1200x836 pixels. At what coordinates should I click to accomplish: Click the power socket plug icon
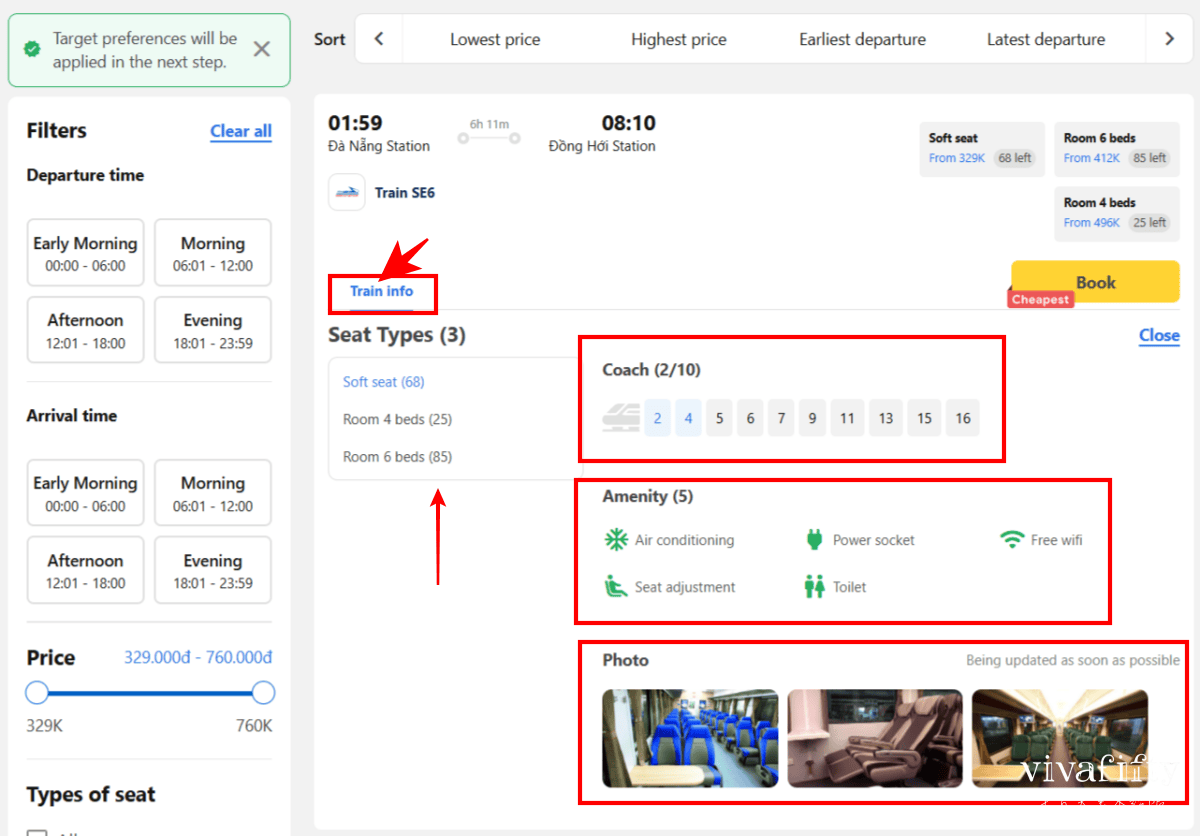tap(814, 540)
